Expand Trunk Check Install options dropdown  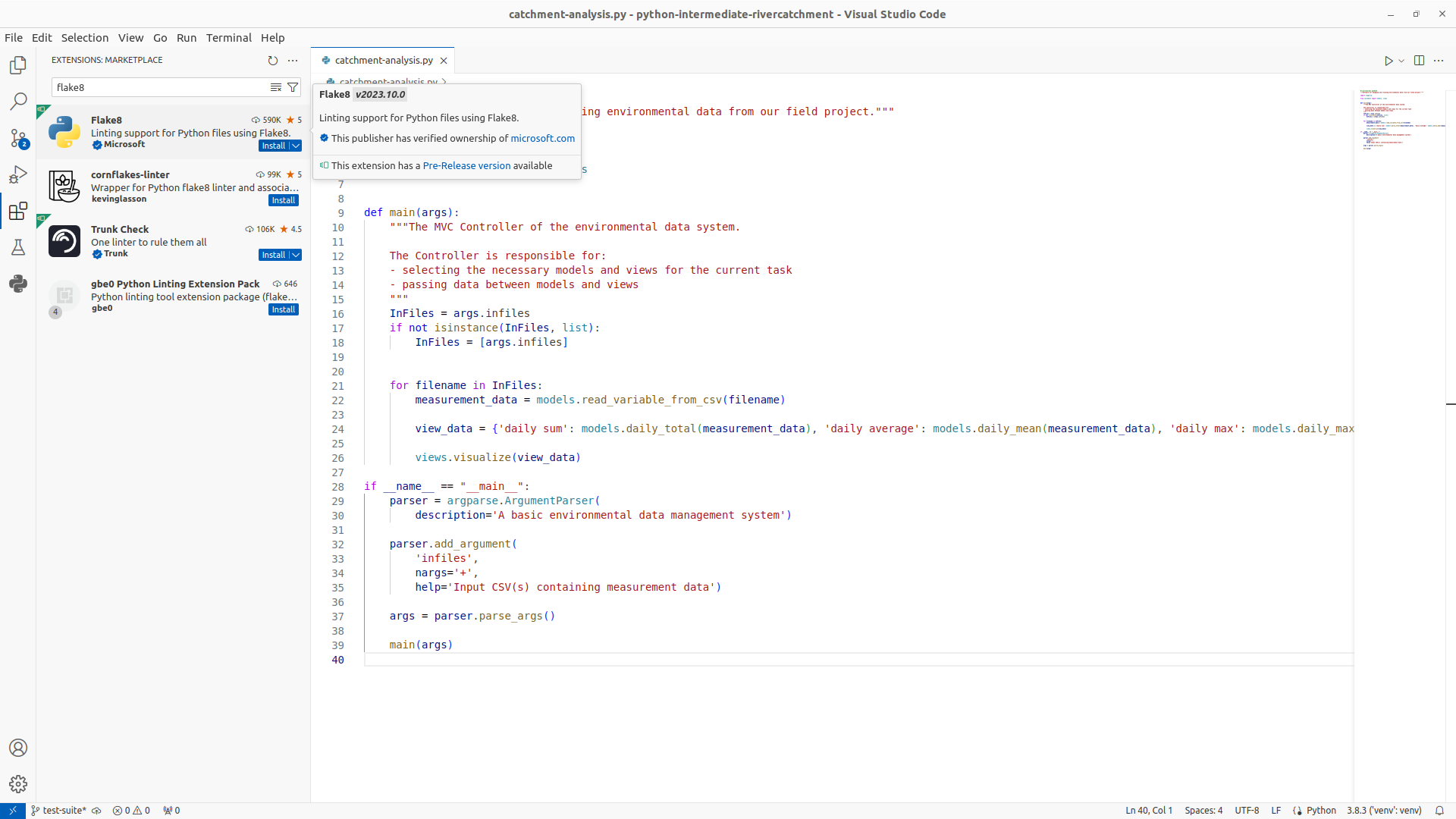pyautogui.click(x=297, y=255)
